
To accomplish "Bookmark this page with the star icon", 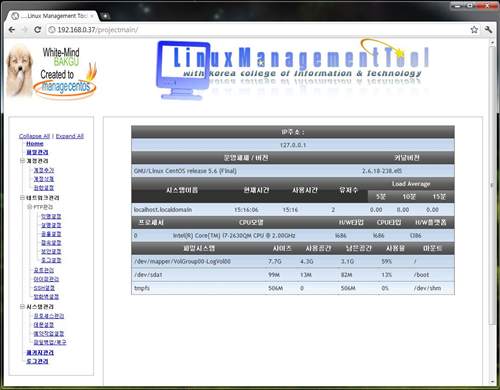I will pos(474,30).
